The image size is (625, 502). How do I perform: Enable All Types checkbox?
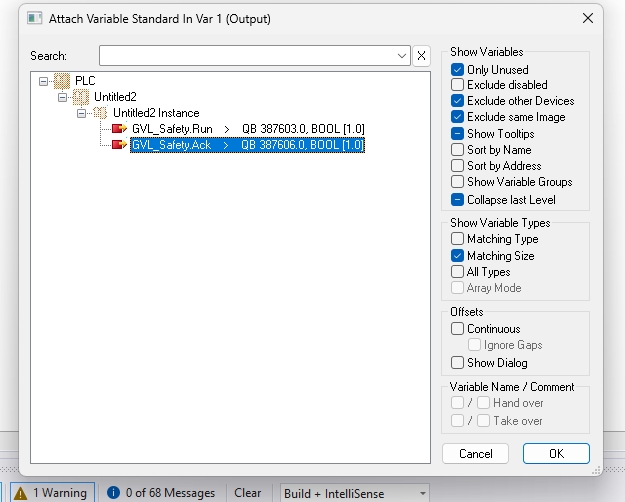point(457,272)
